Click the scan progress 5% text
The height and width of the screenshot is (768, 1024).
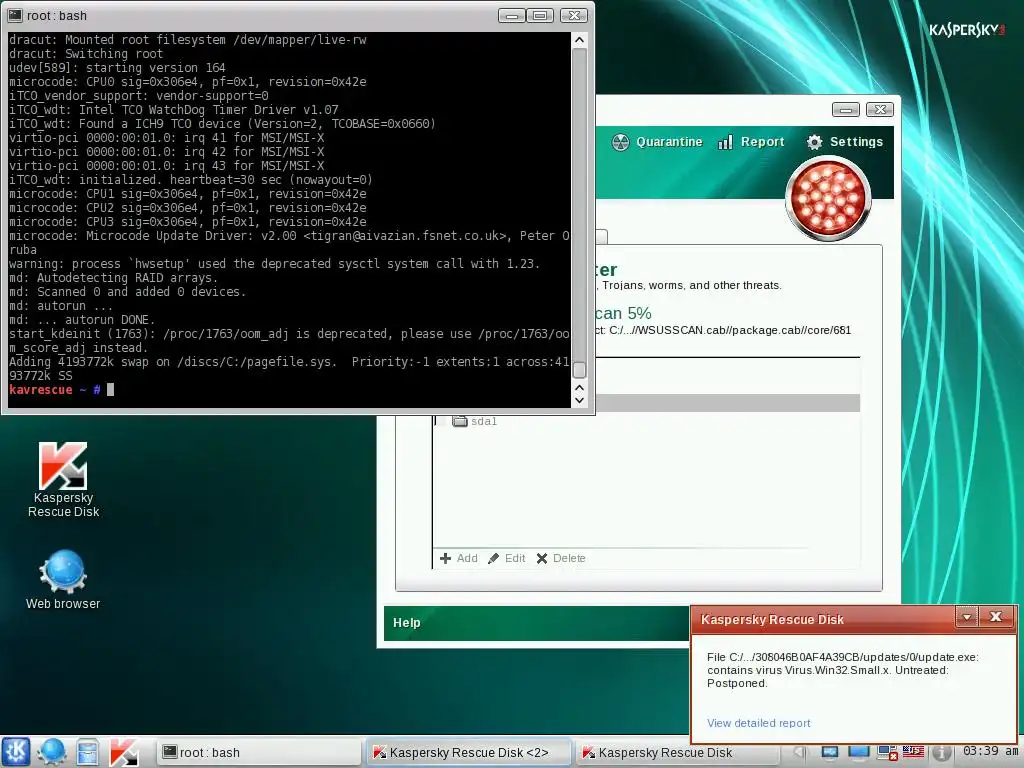pyautogui.click(x=624, y=313)
